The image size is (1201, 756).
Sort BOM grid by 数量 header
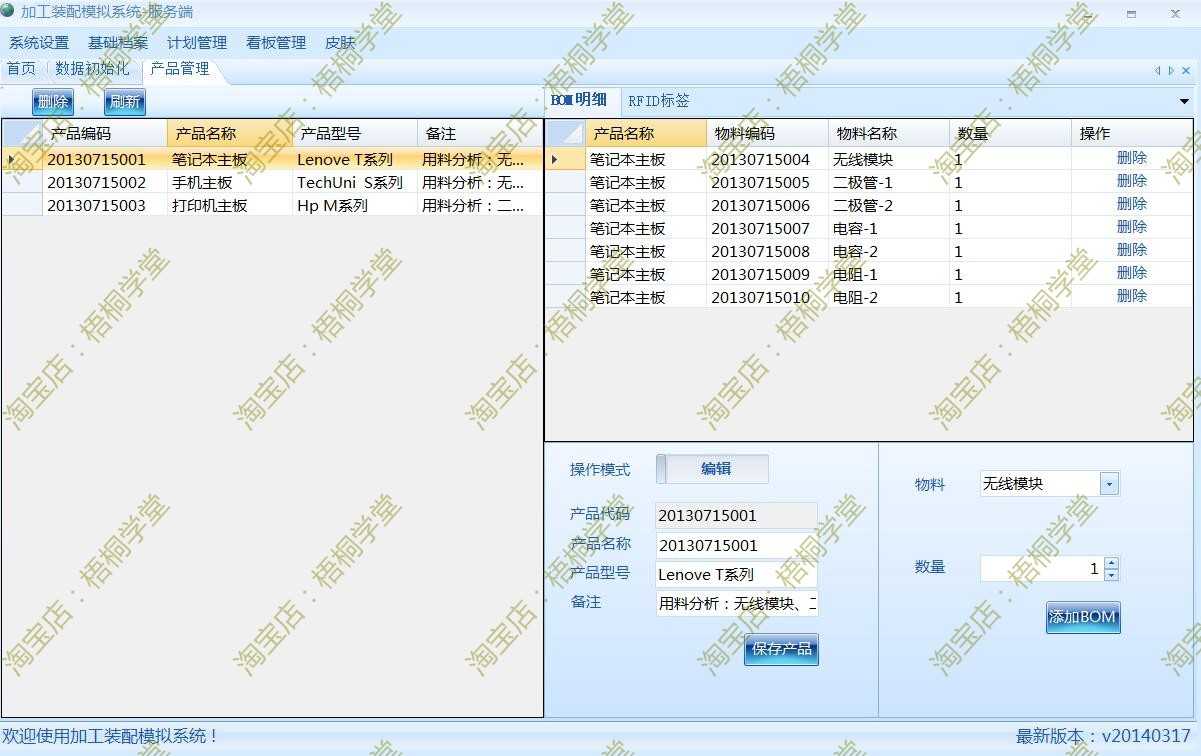pyautogui.click(x=1010, y=133)
